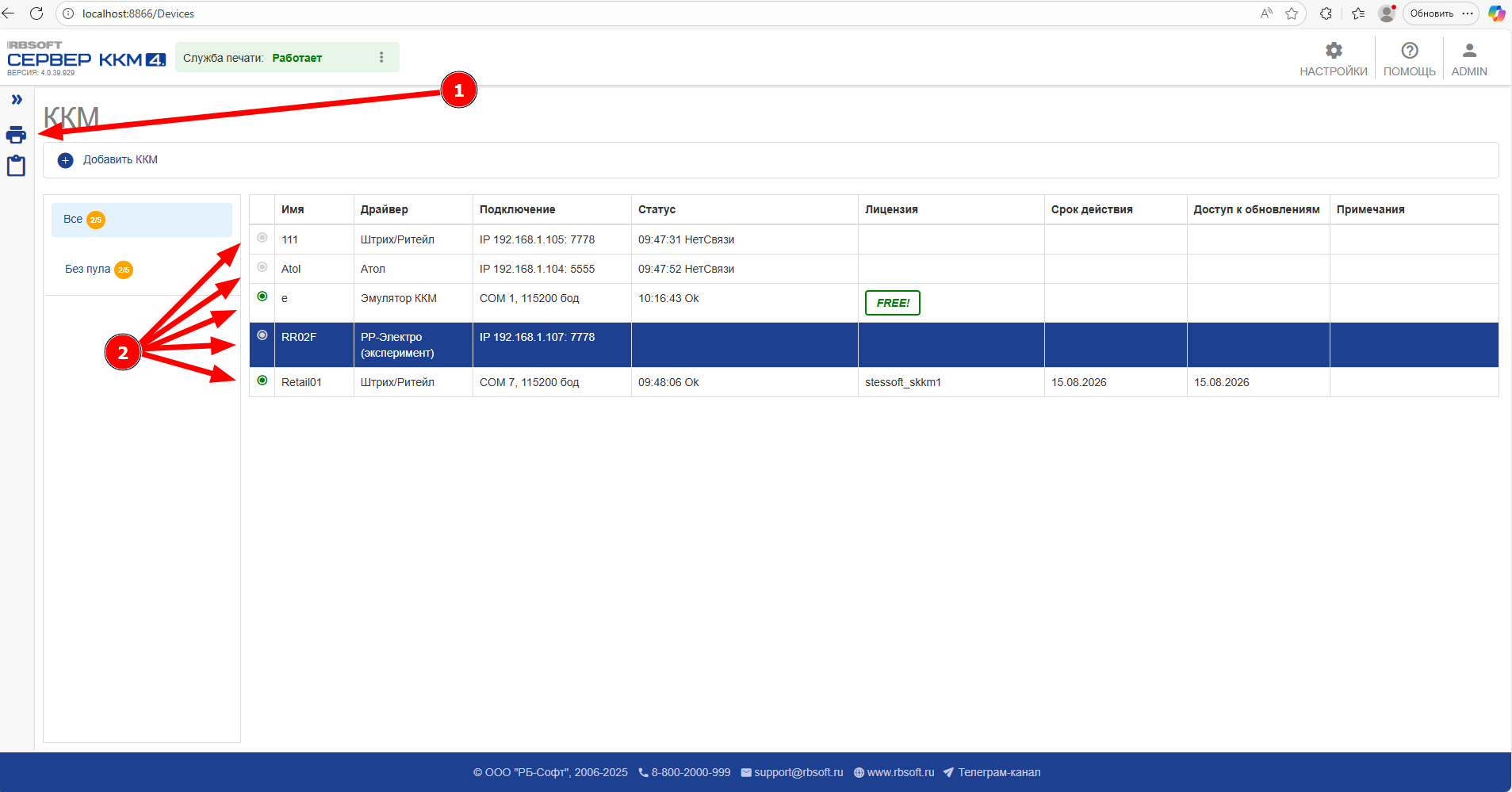Open settings via the gear icon

[x=1334, y=51]
